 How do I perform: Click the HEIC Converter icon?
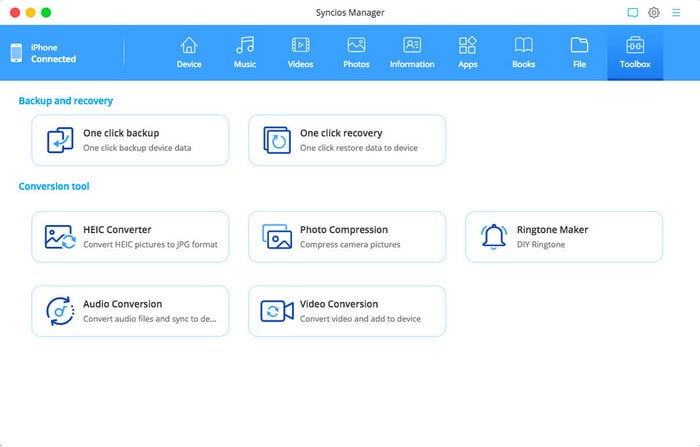tap(60, 237)
